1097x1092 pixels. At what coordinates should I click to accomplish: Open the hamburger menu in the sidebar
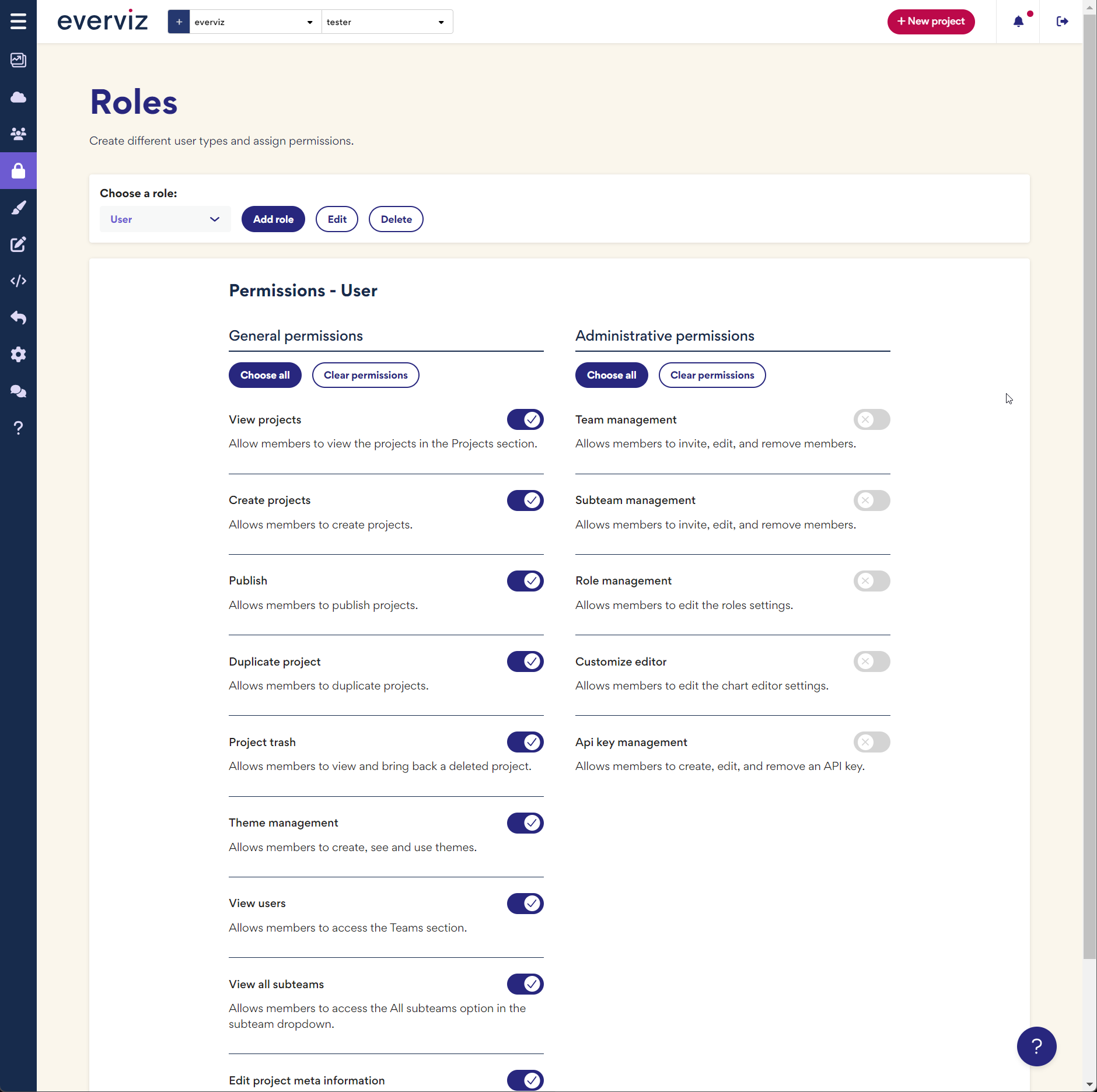pos(18,22)
